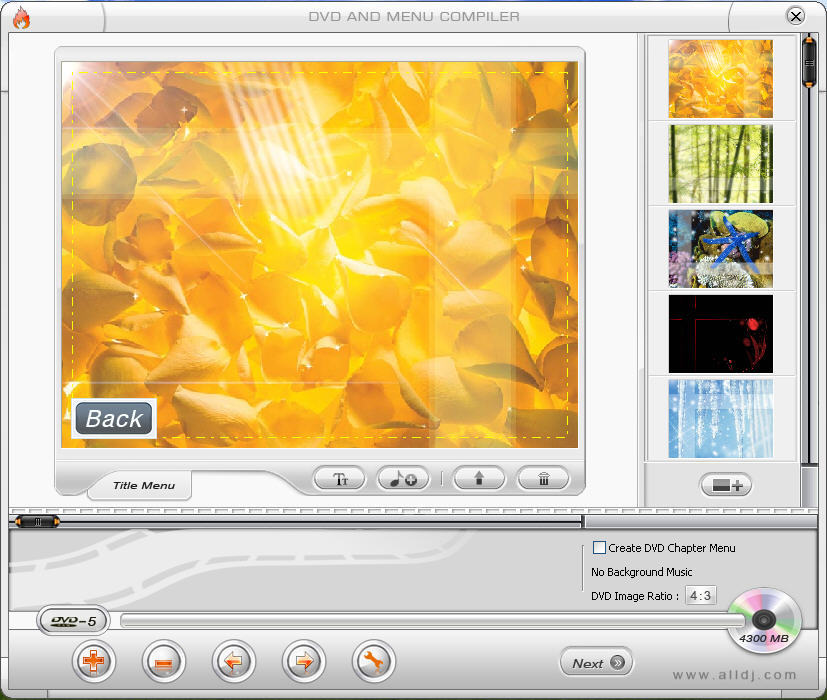Switch to the Title Menu tab
This screenshot has height=700, width=827.
143,486
